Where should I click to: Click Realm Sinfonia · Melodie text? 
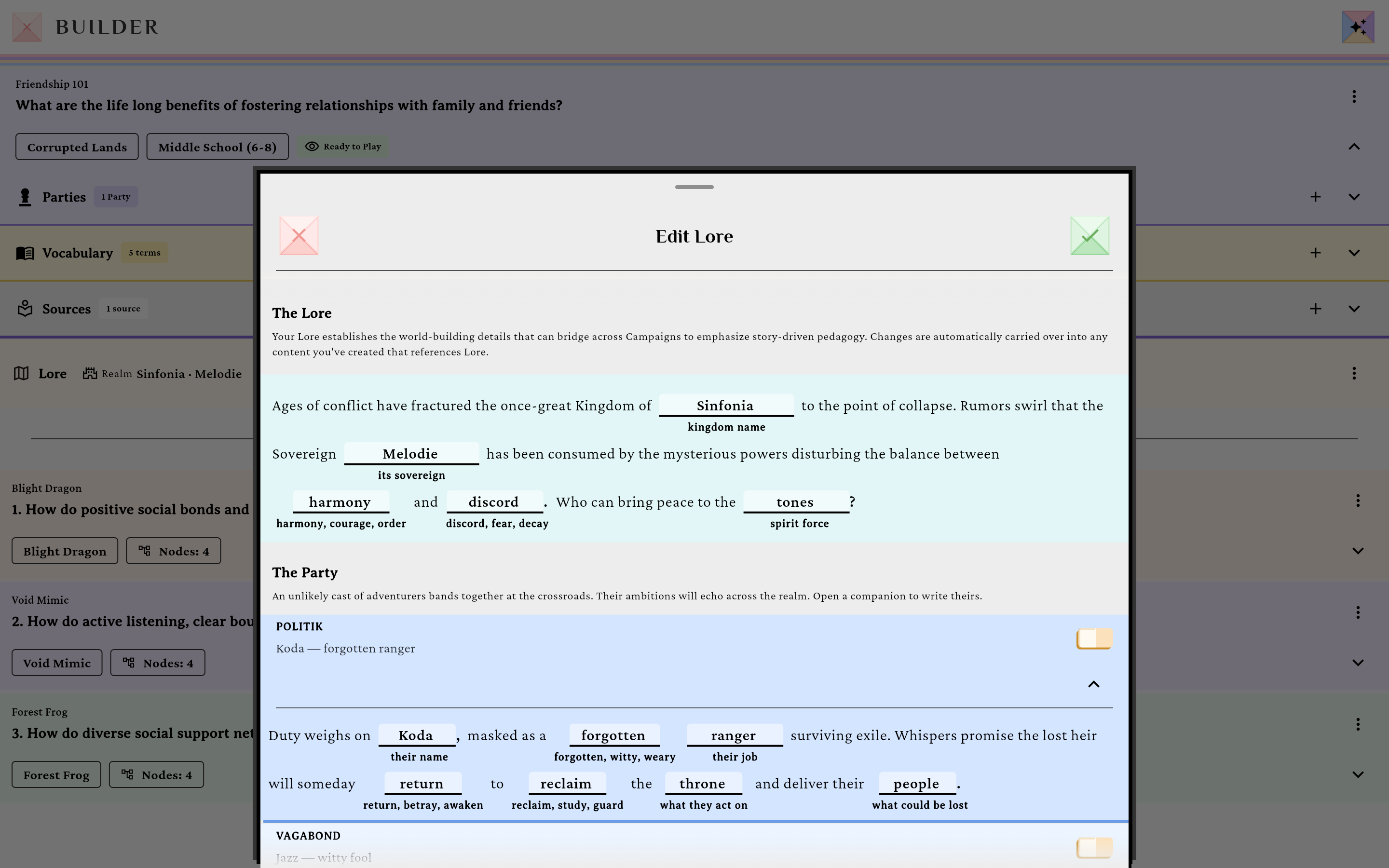(172, 374)
